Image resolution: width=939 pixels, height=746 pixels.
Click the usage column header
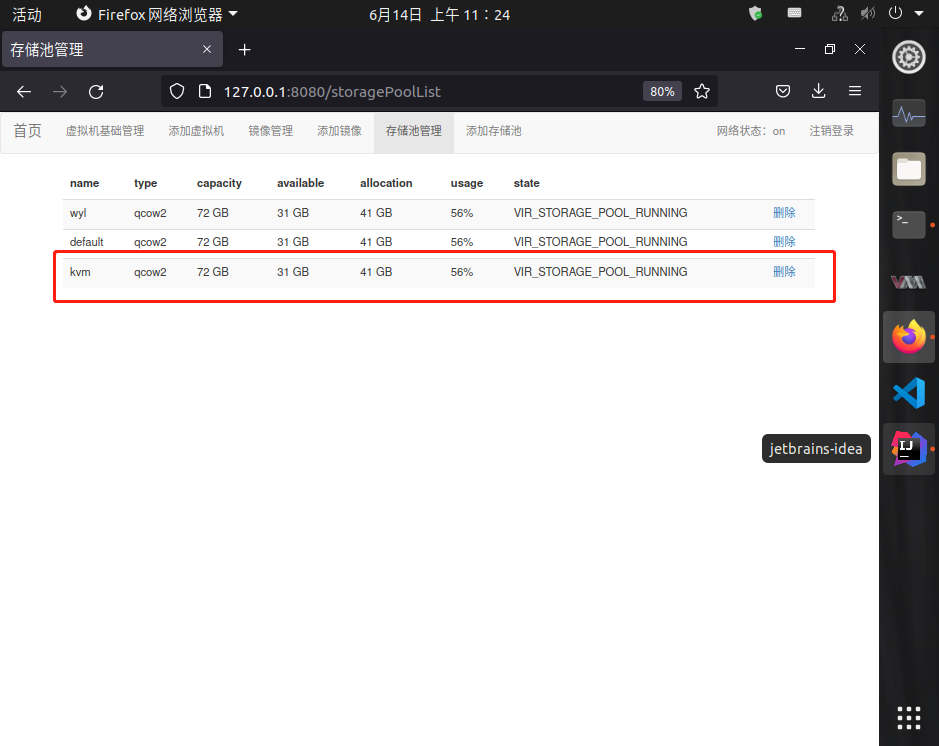click(x=467, y=183)
